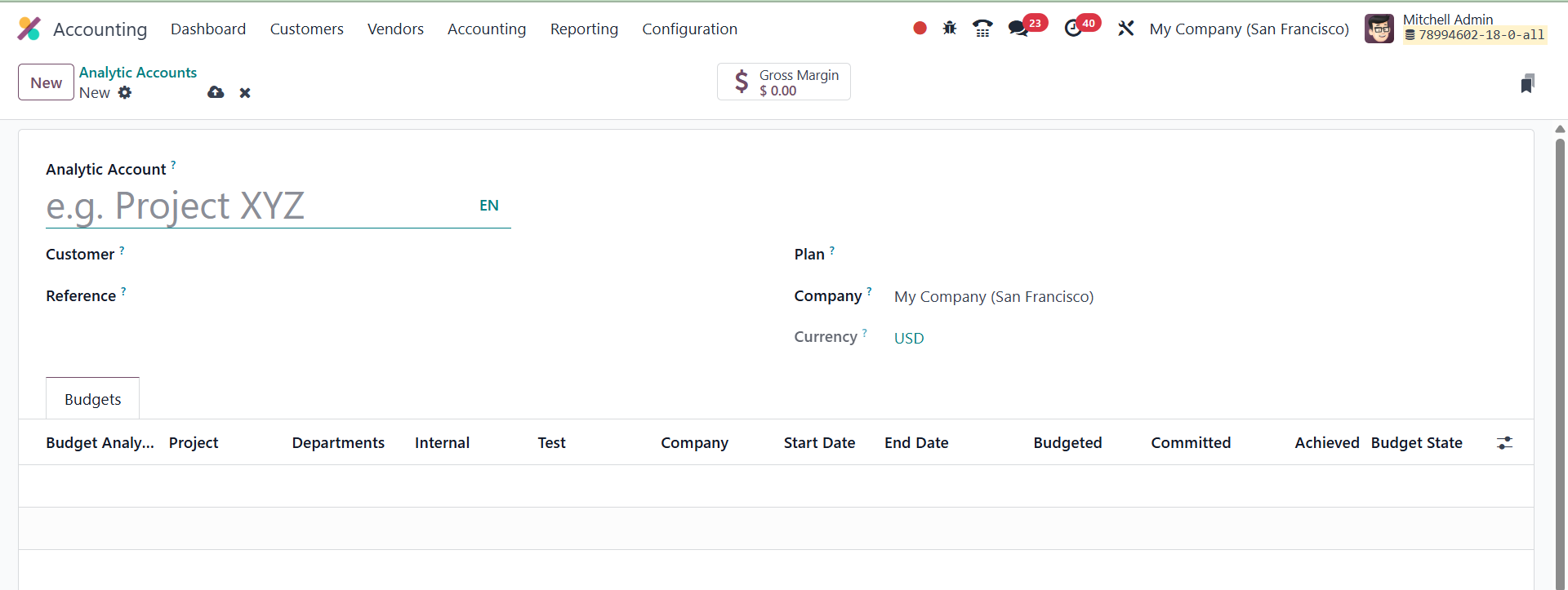Open the Configuration menu

pos(689,29)
